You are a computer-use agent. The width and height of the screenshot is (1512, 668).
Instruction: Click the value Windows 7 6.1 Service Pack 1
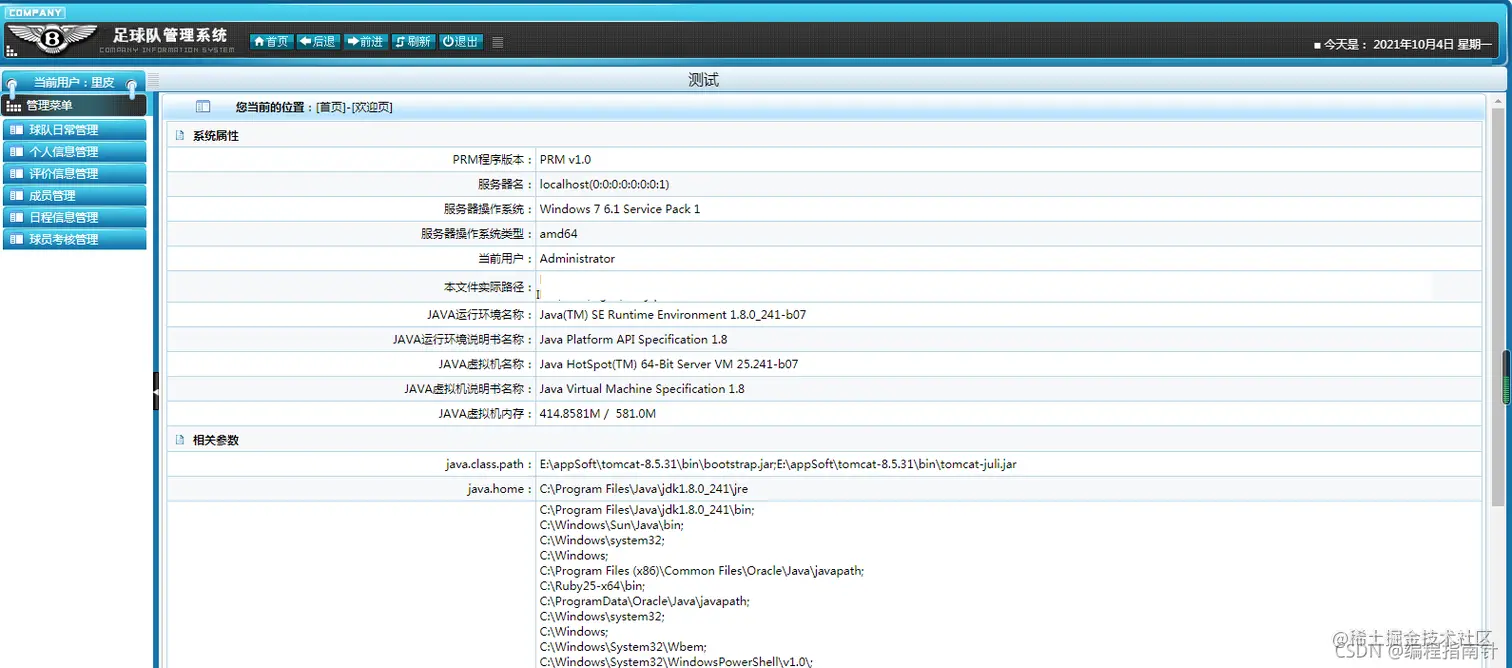click(x=620, y=210)
